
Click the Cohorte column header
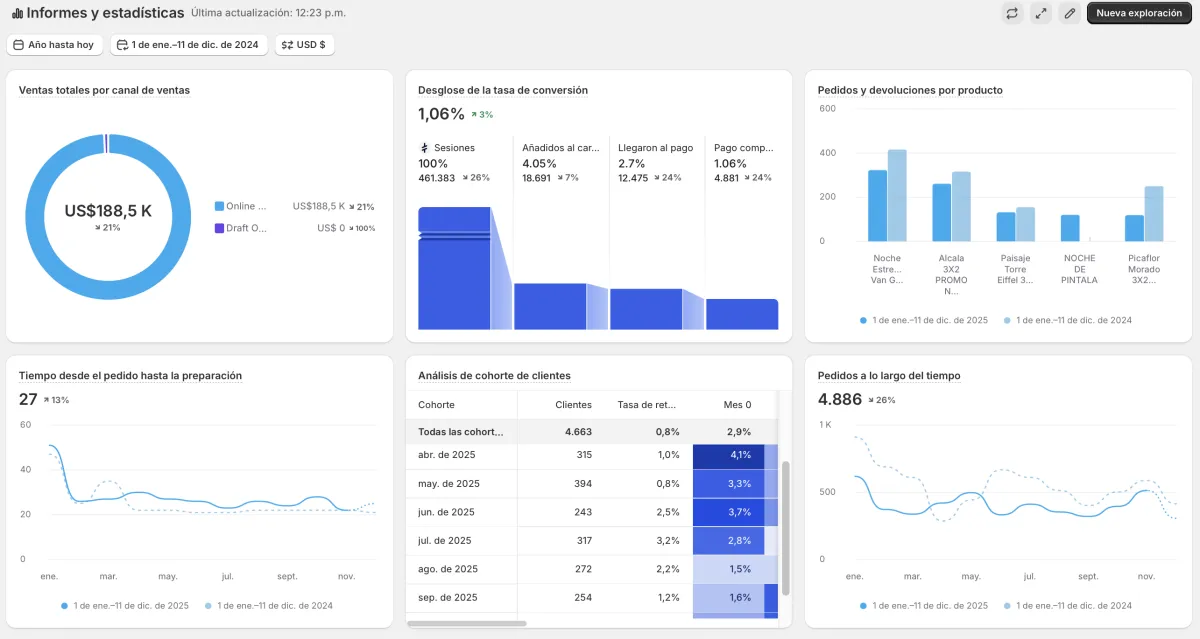(x=436, y=405)
